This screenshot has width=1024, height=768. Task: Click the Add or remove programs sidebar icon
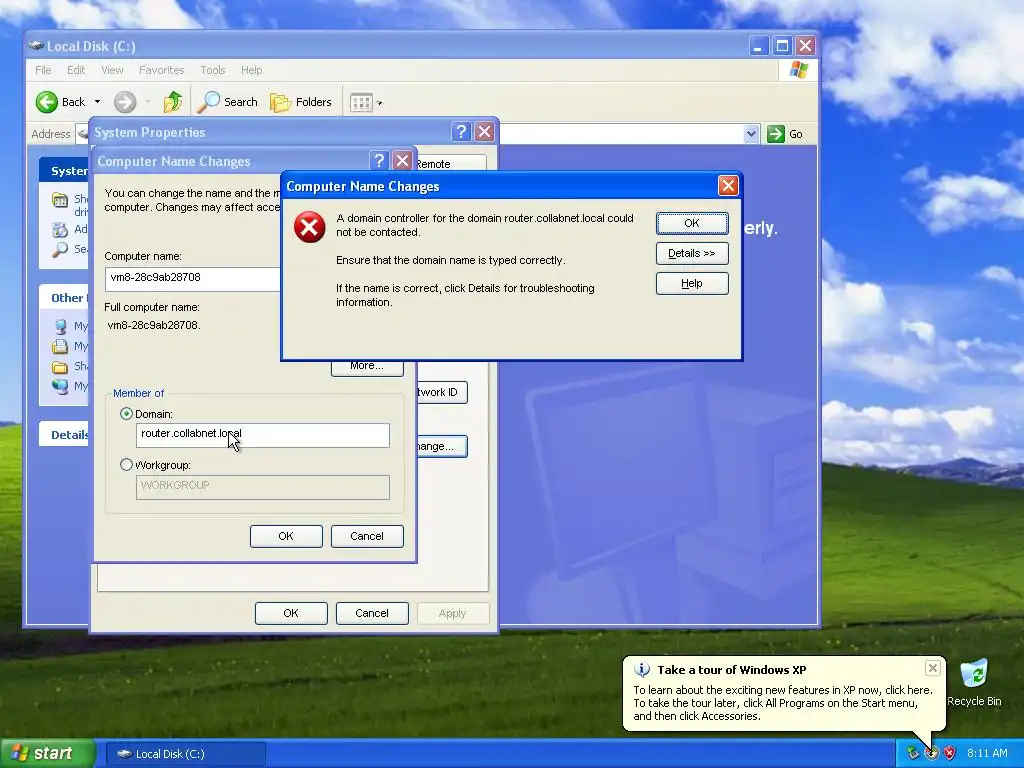pyautogui.click(x=60, y=229)
